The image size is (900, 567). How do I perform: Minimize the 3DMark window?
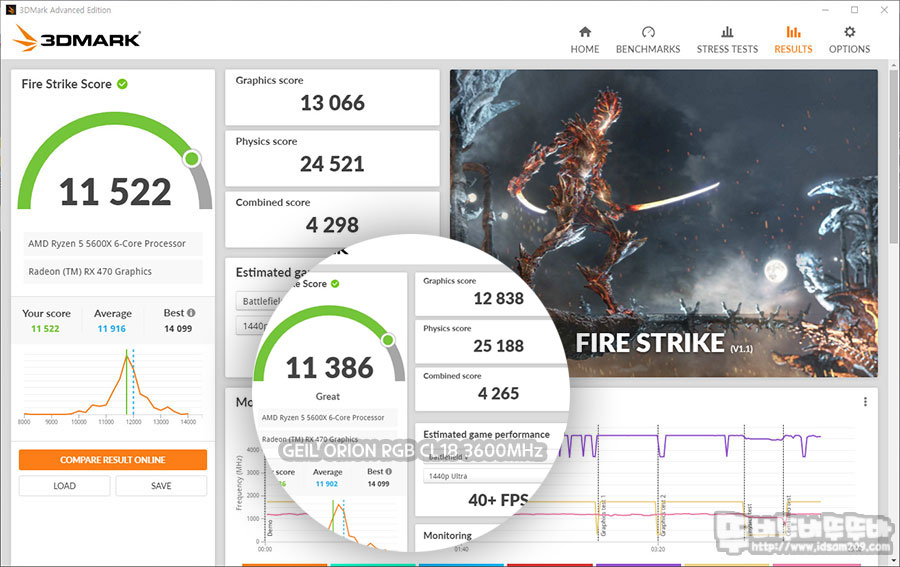pos(825,10)
